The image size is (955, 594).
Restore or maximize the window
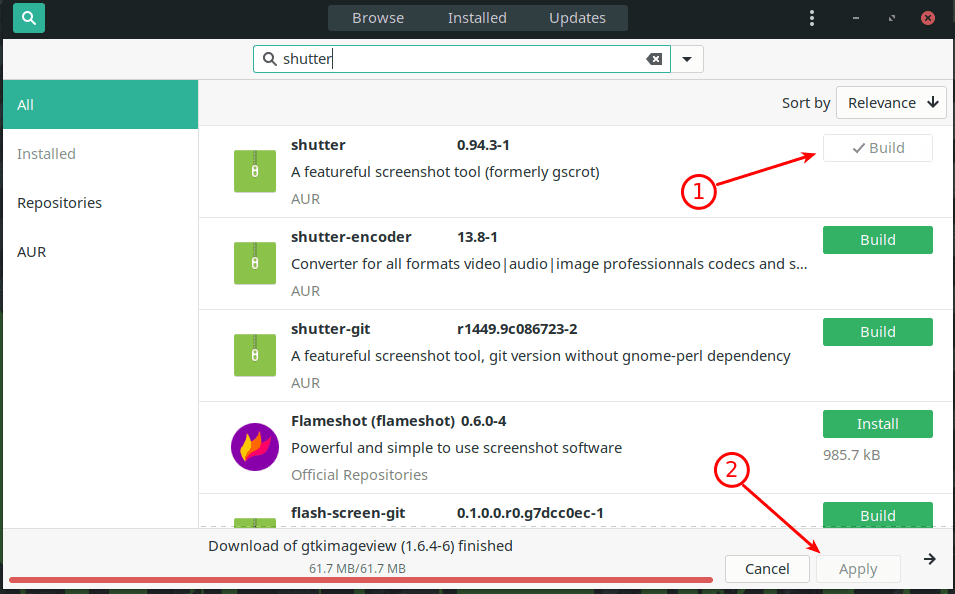[892, 18]
